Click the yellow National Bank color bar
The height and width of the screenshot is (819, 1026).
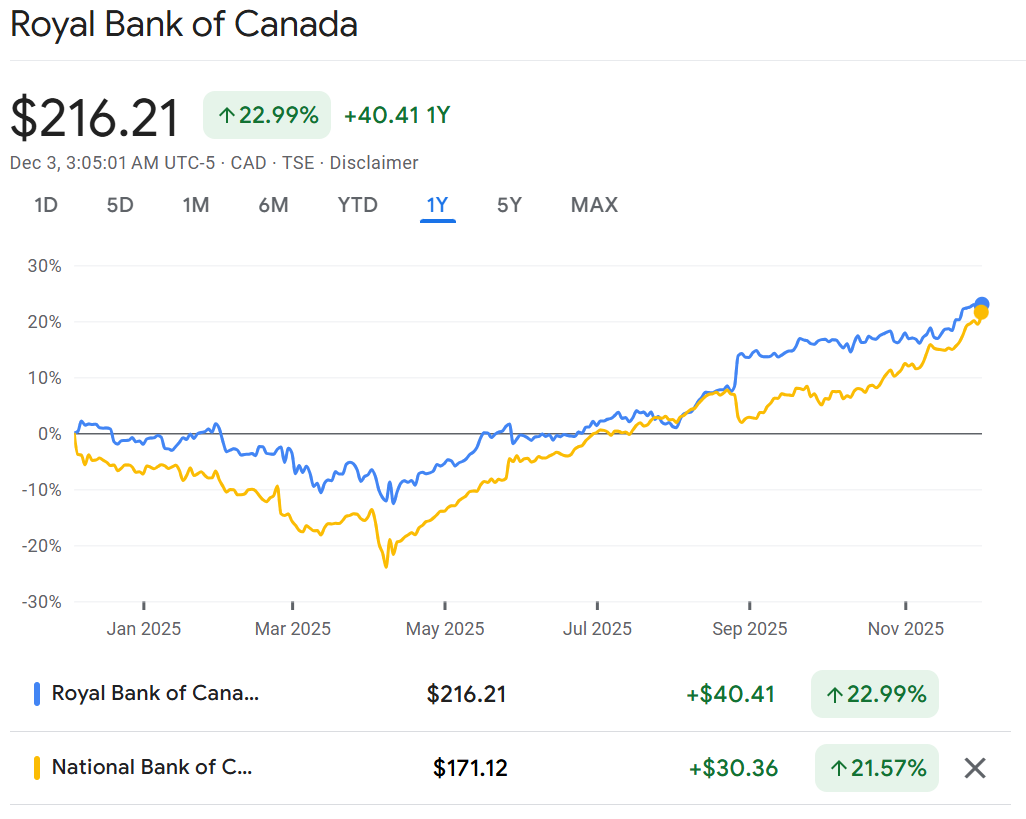tap(37, 768)
